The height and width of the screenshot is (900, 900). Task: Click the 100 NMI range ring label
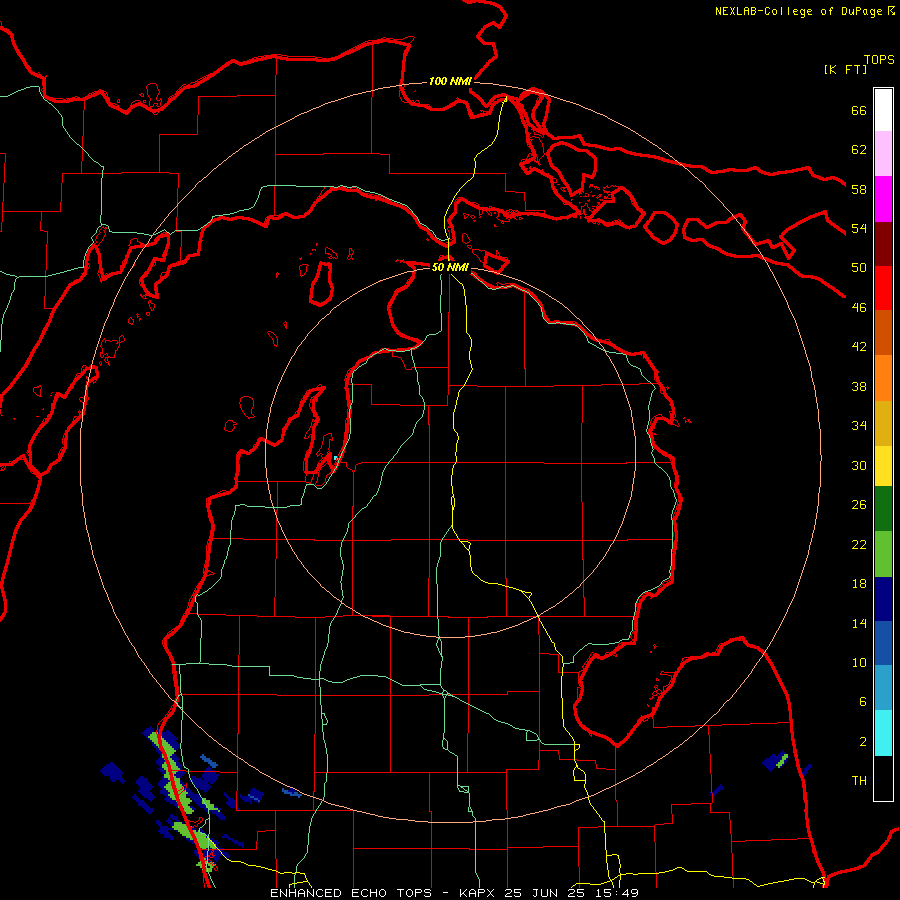(450, 81)
